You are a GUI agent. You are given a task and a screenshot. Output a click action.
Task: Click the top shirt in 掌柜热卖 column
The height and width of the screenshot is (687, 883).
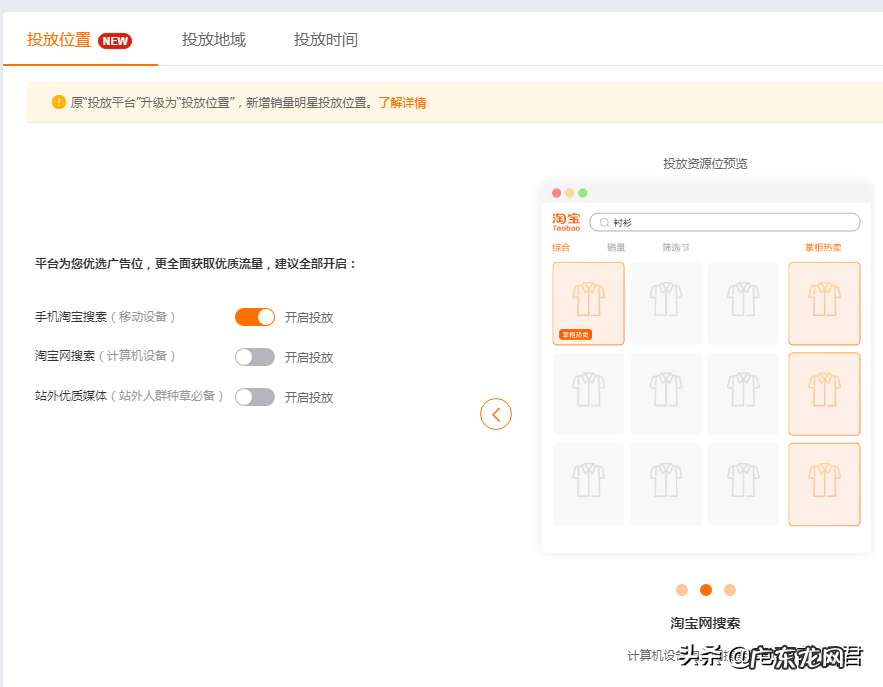(824, 303)
